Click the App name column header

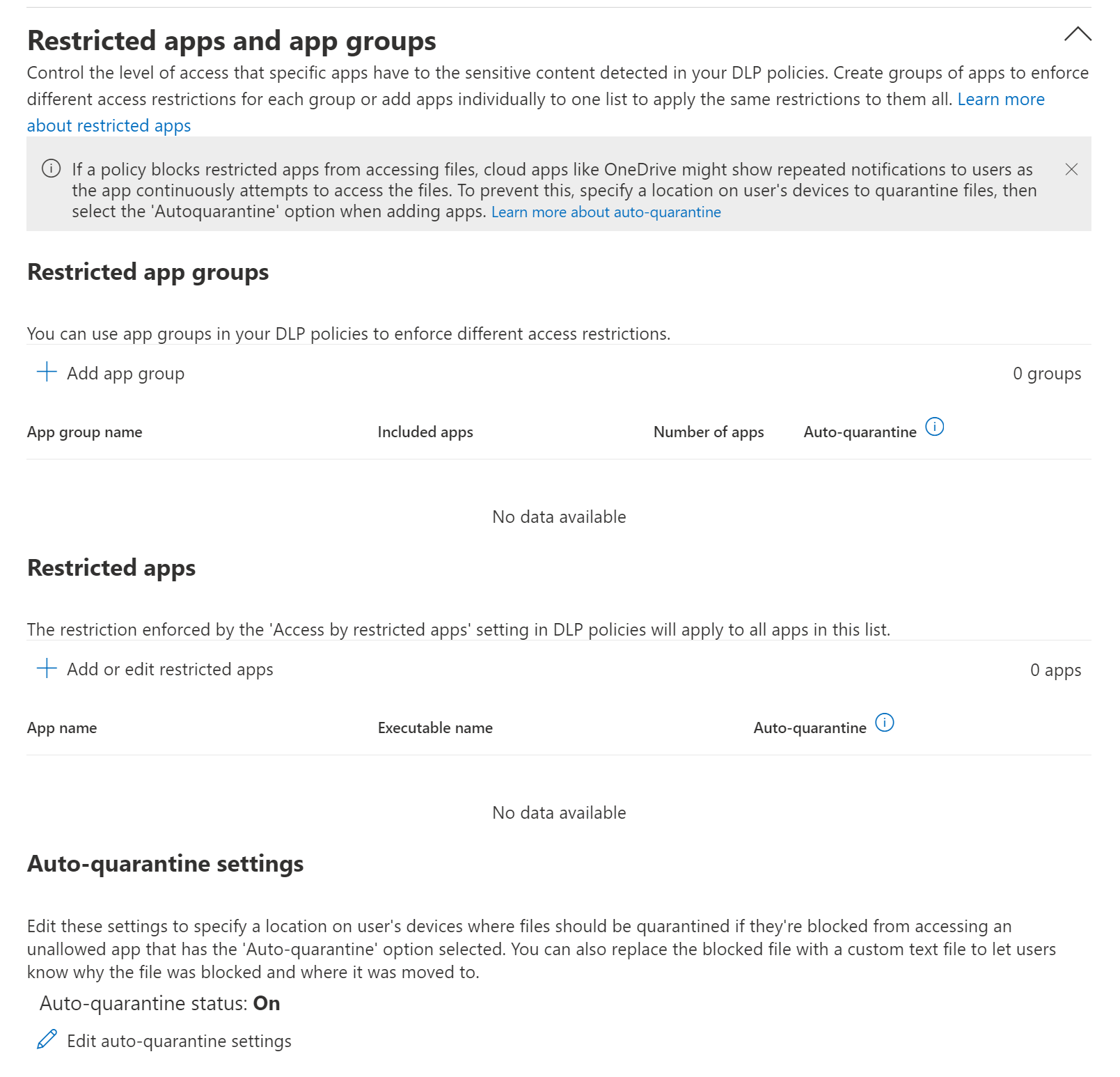pyautogui.click(x=62, y=728)
